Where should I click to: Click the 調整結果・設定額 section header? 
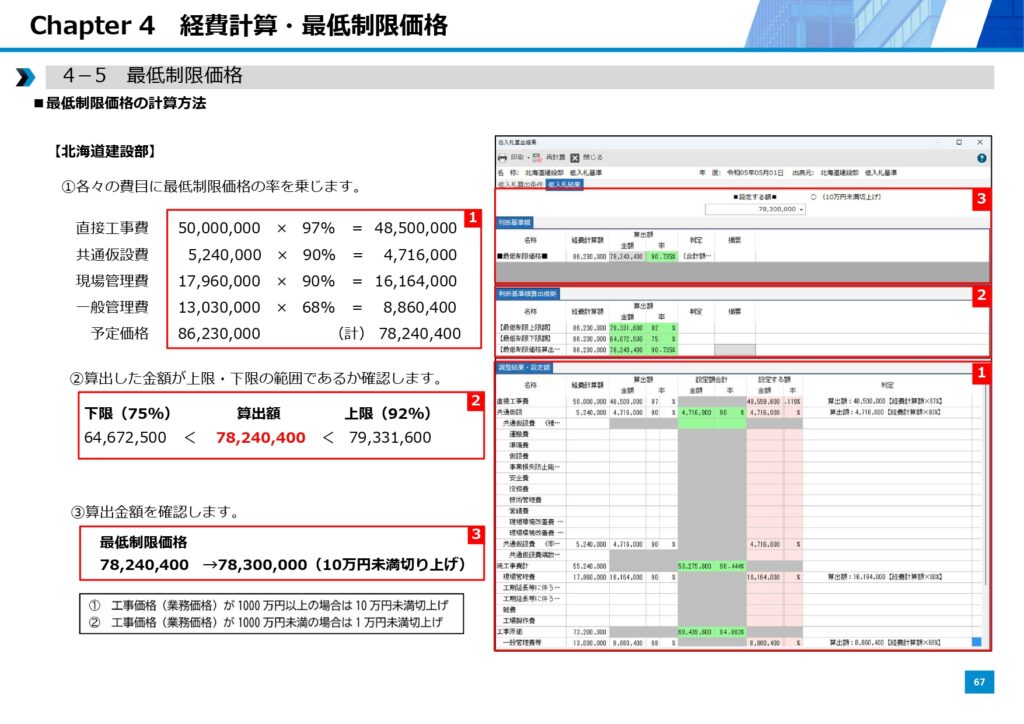point(526,369)
